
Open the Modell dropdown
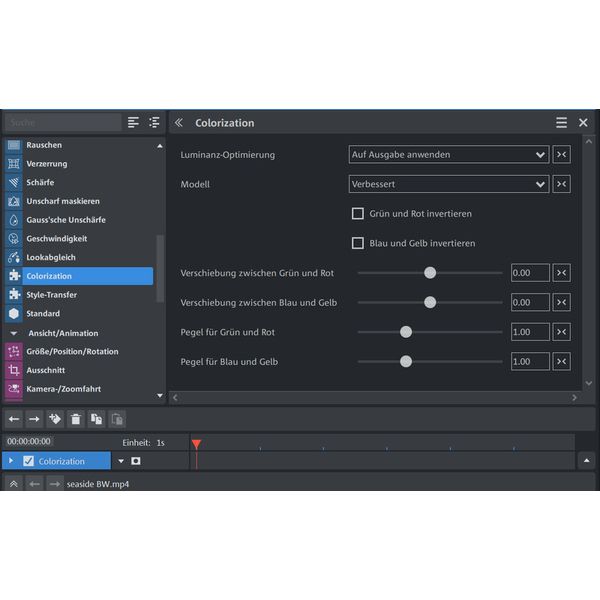click(449, 184)
